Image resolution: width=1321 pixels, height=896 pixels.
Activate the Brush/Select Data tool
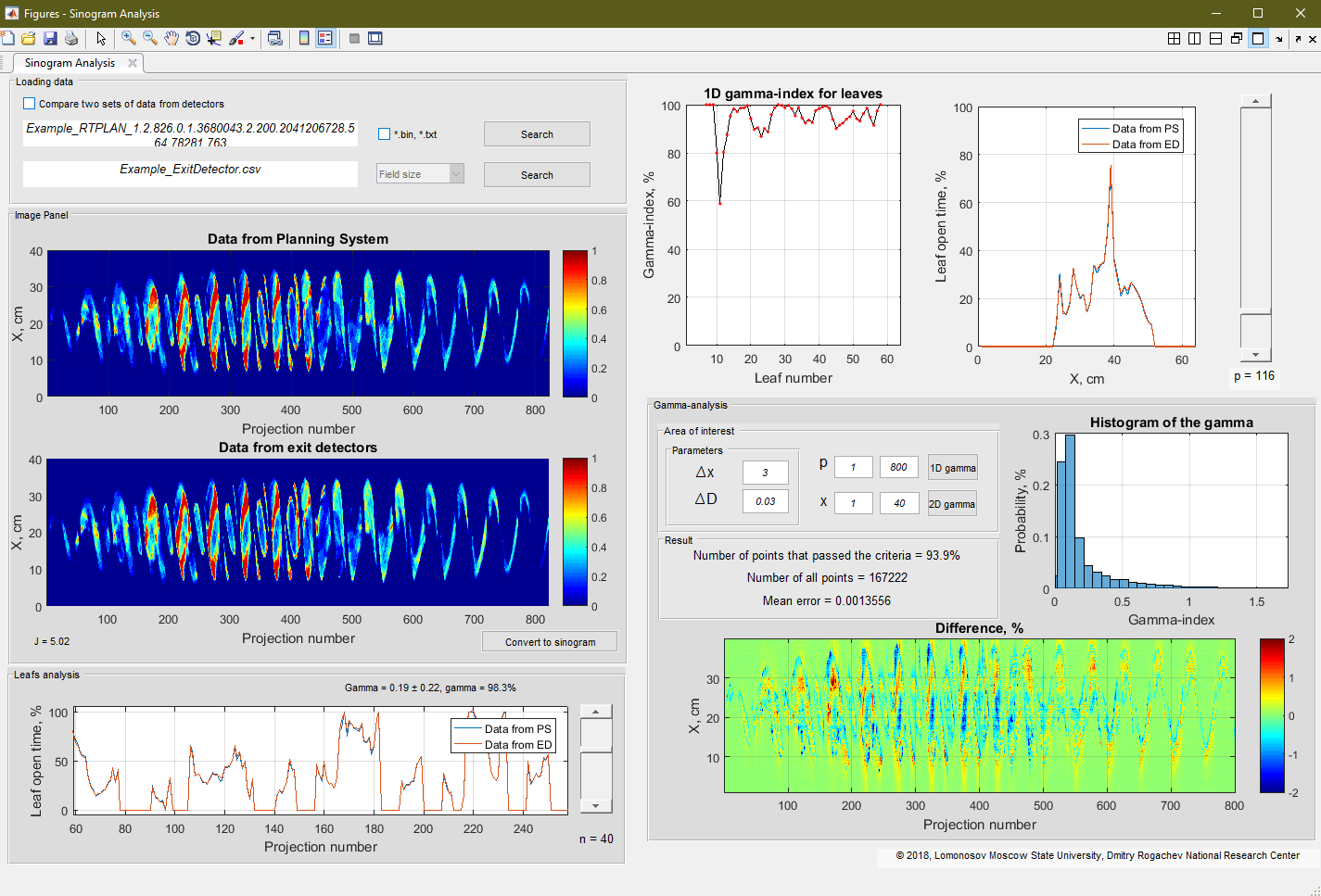click(x=236, y=38)
